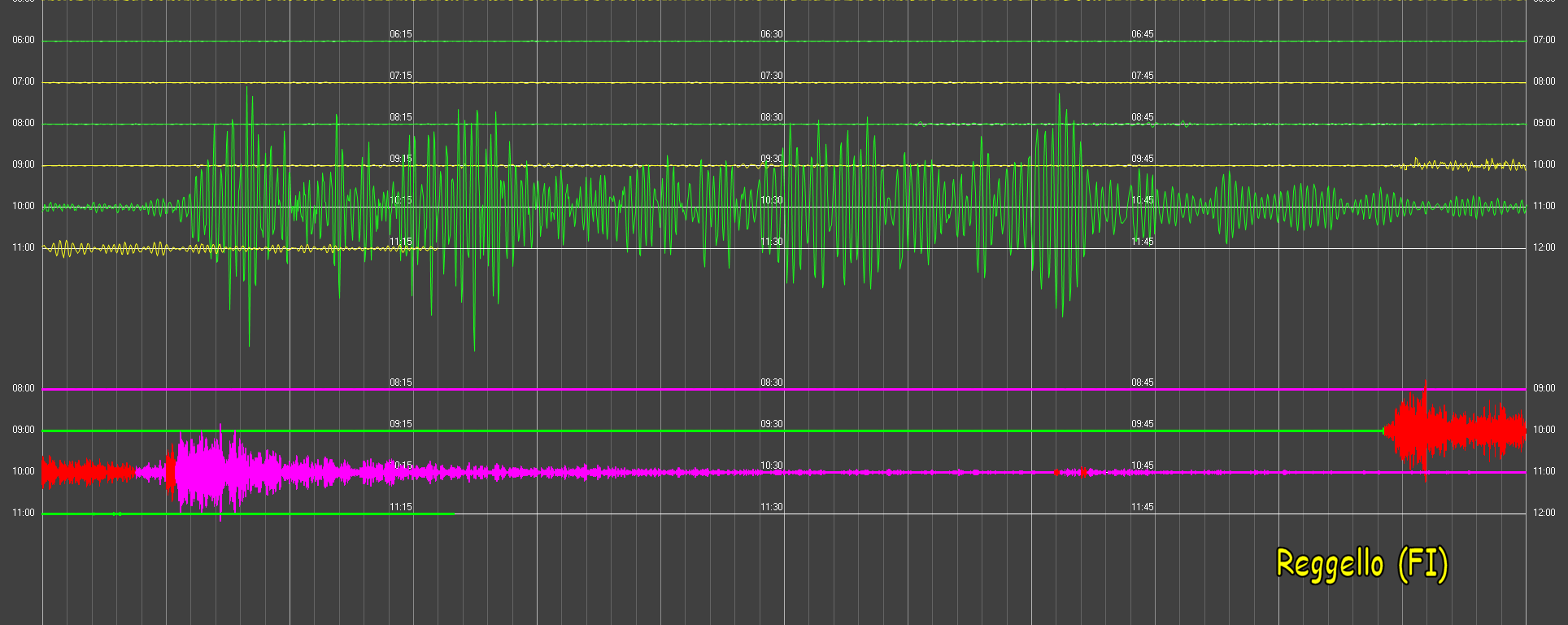The width and height of the screenshot is (1568, 625).
Task: Click 10:30 label in upper seismogram
Action: coord(772,200)
